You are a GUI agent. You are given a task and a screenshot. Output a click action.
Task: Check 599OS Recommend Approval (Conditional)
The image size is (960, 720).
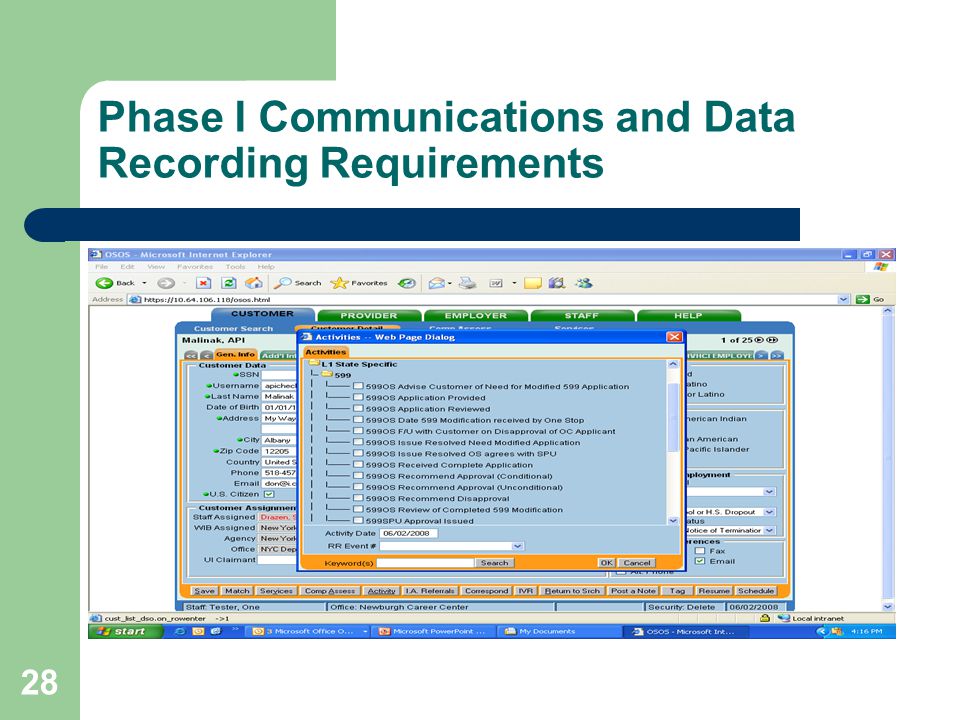(358, 476)
